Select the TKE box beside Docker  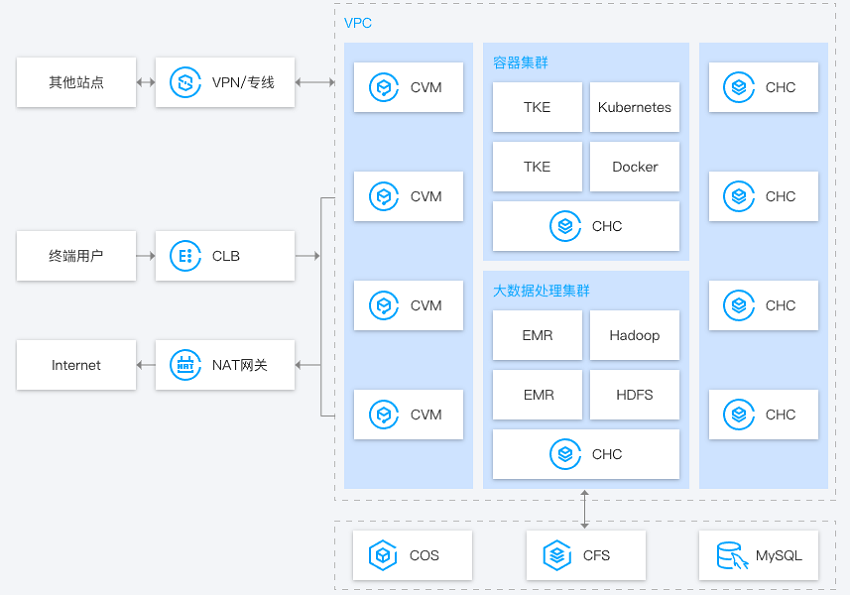[x=537, y=167]
